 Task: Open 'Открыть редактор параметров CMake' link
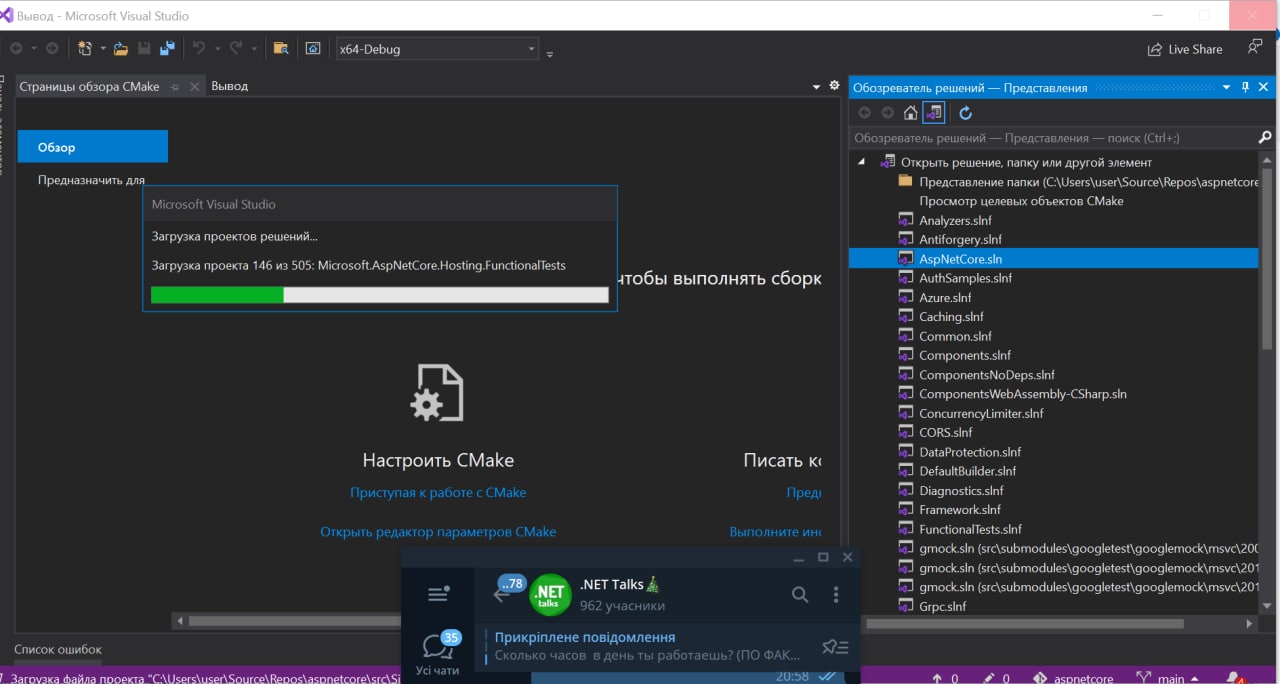[438, 532]
